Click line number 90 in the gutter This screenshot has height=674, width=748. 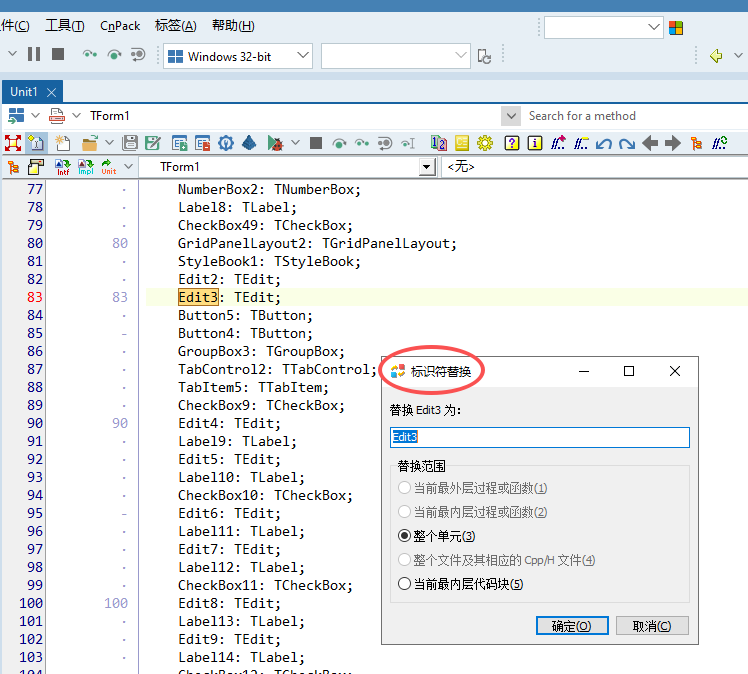pyautogui.click(x=35, y=423)
